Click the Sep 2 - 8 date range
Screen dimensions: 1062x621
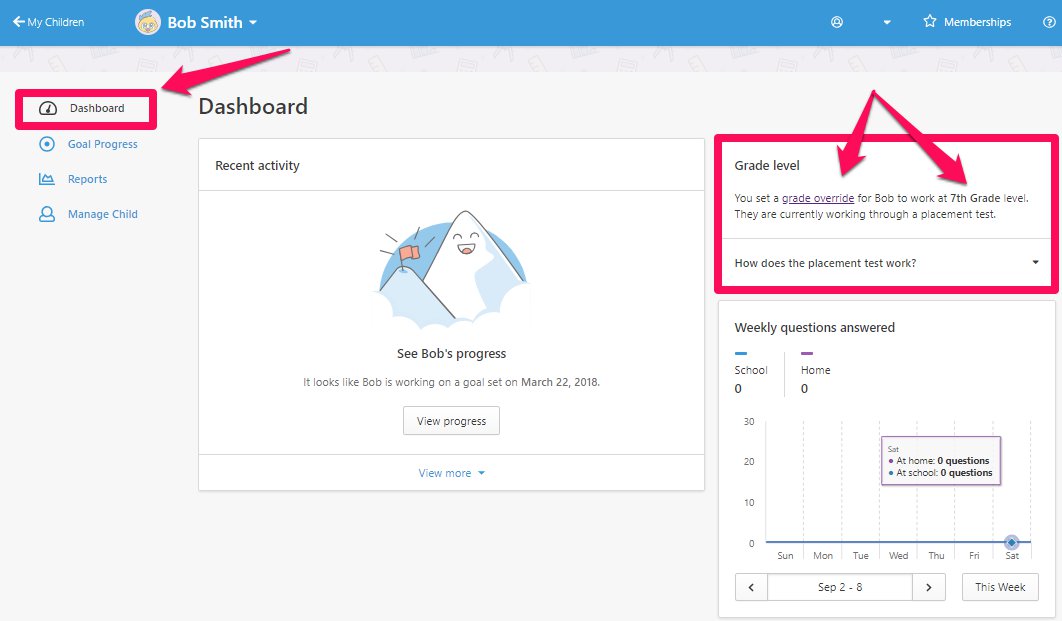coord(840,587)
